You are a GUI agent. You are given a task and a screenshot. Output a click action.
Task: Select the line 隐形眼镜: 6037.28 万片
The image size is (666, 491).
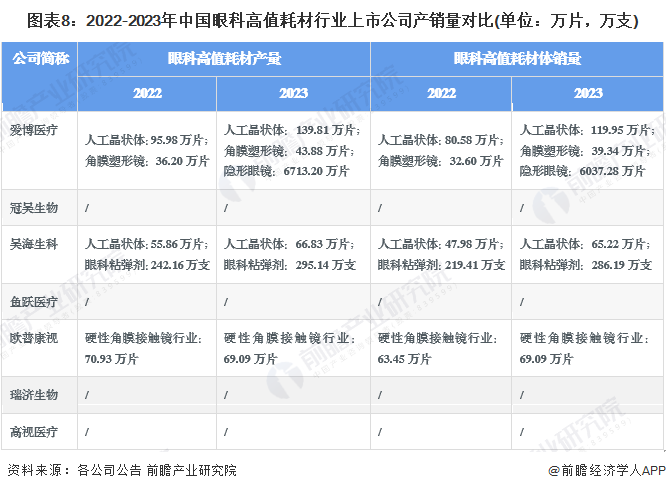point(582,171)
